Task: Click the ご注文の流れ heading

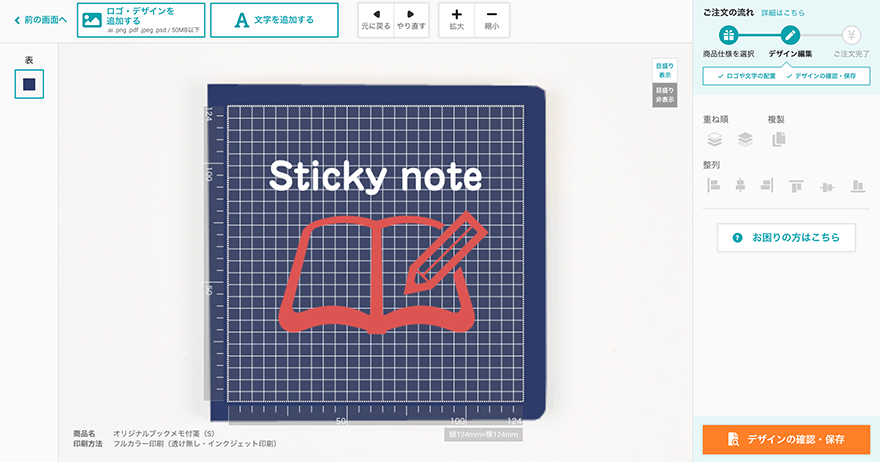Action: 728,12
